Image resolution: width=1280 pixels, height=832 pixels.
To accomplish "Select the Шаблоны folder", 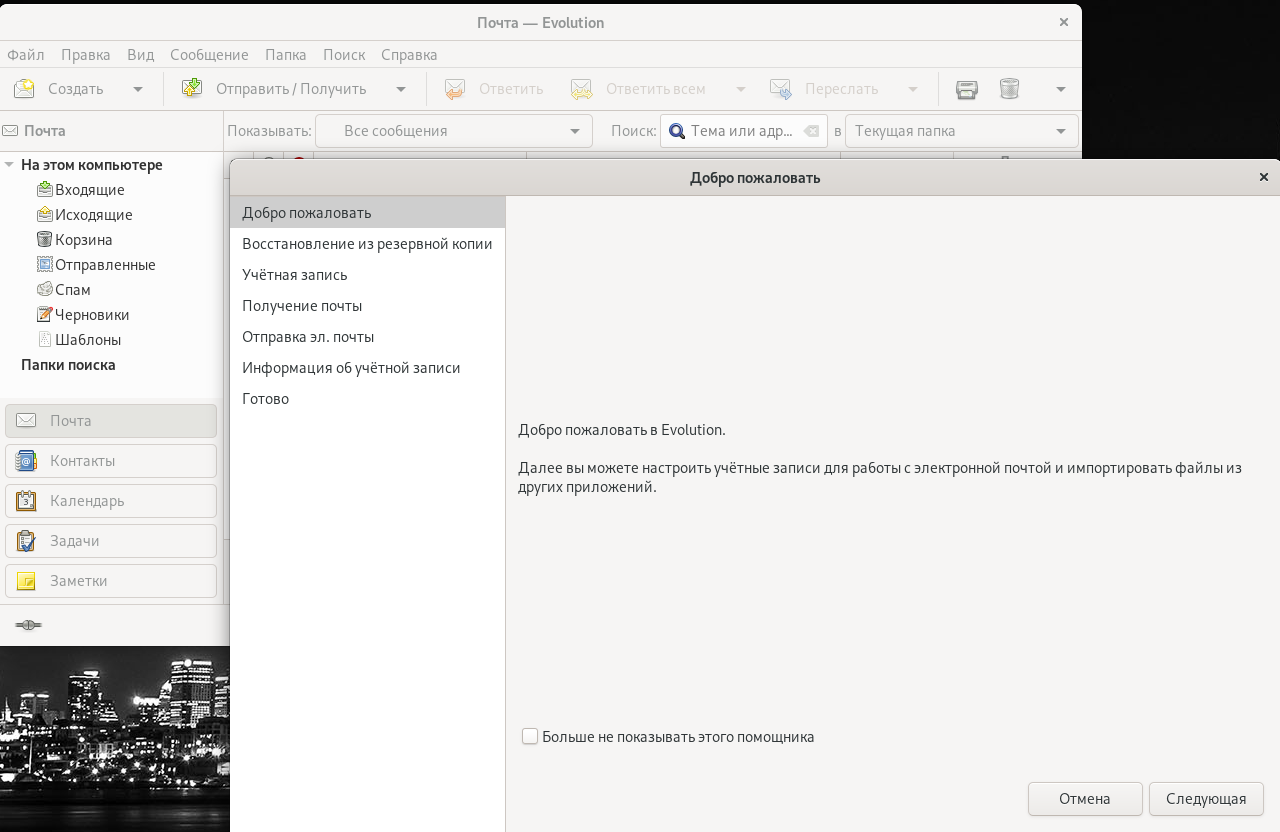I will point(88,340).
